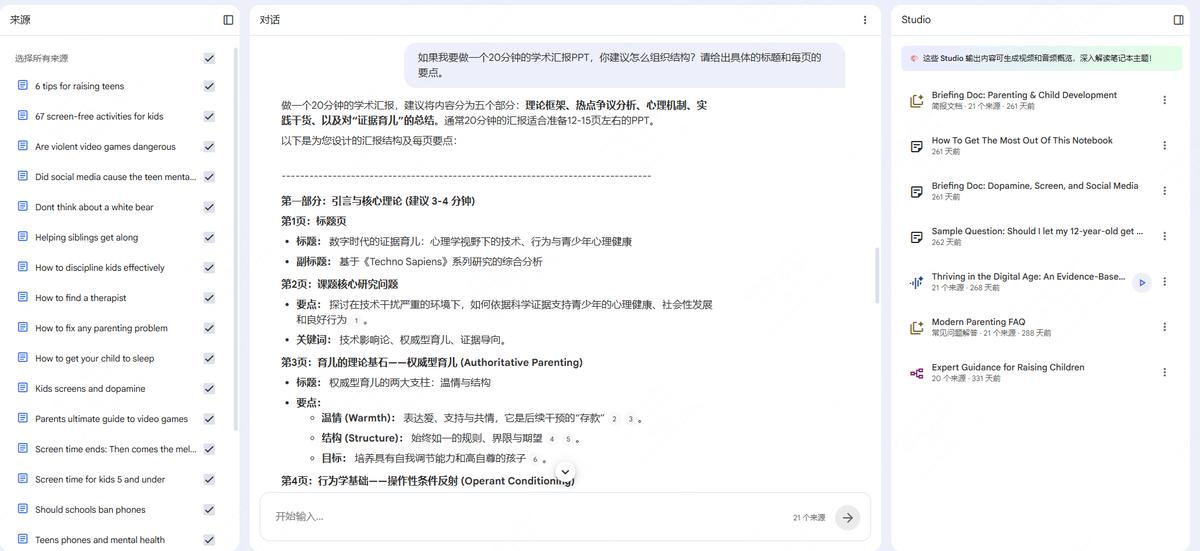Open citation 4 after the Structure bullet
The image size is (1200, 551).
552,439
